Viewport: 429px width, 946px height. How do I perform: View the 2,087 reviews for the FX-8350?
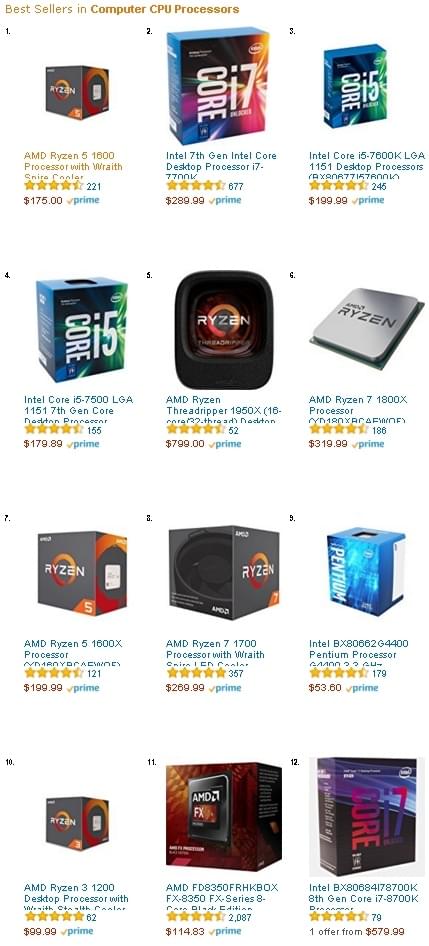[240, 917]
